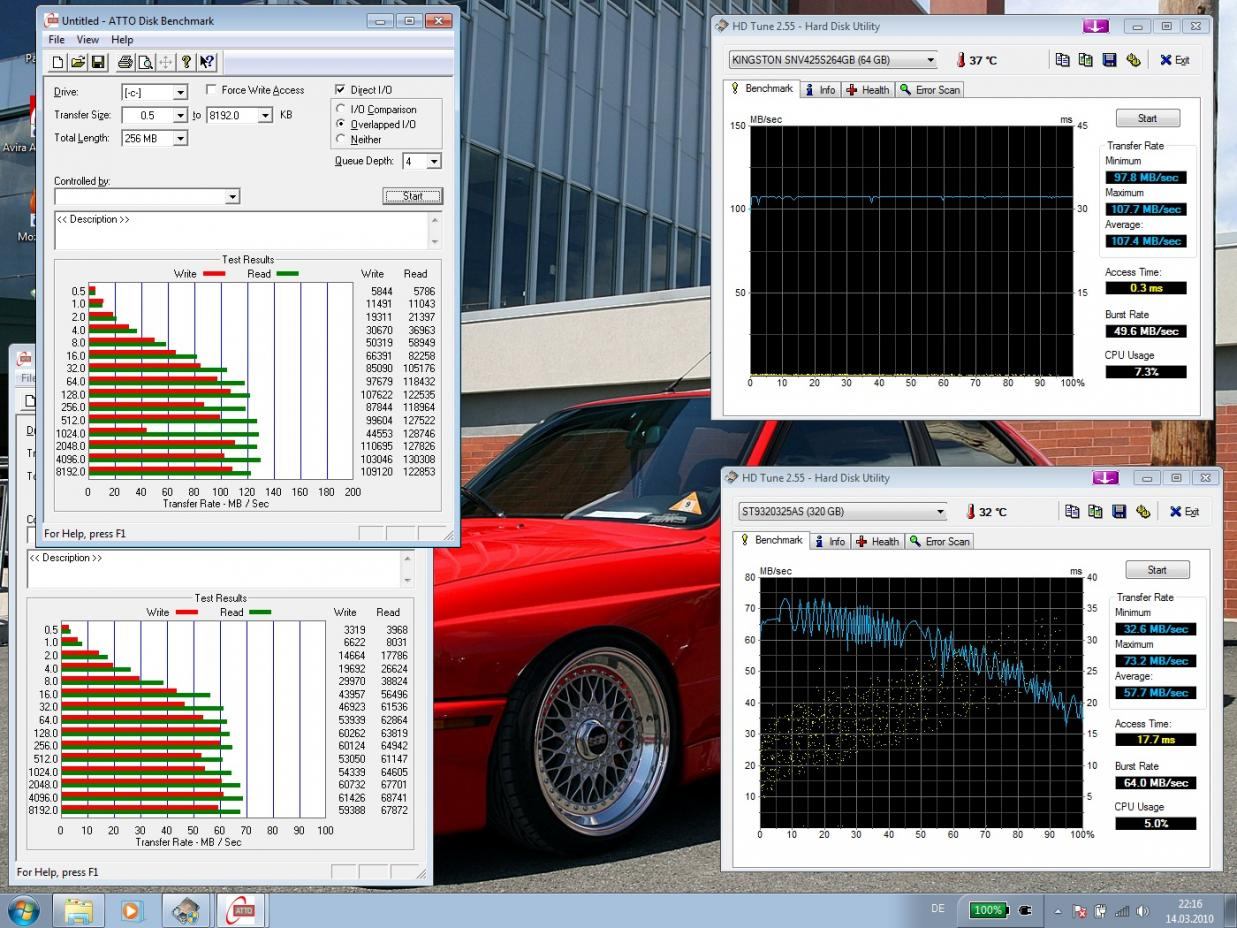Open options icon in ST9320325AS HD Tune window
The width and height of the screenshot is (1237, 928).
click(x=1143, y=512)
